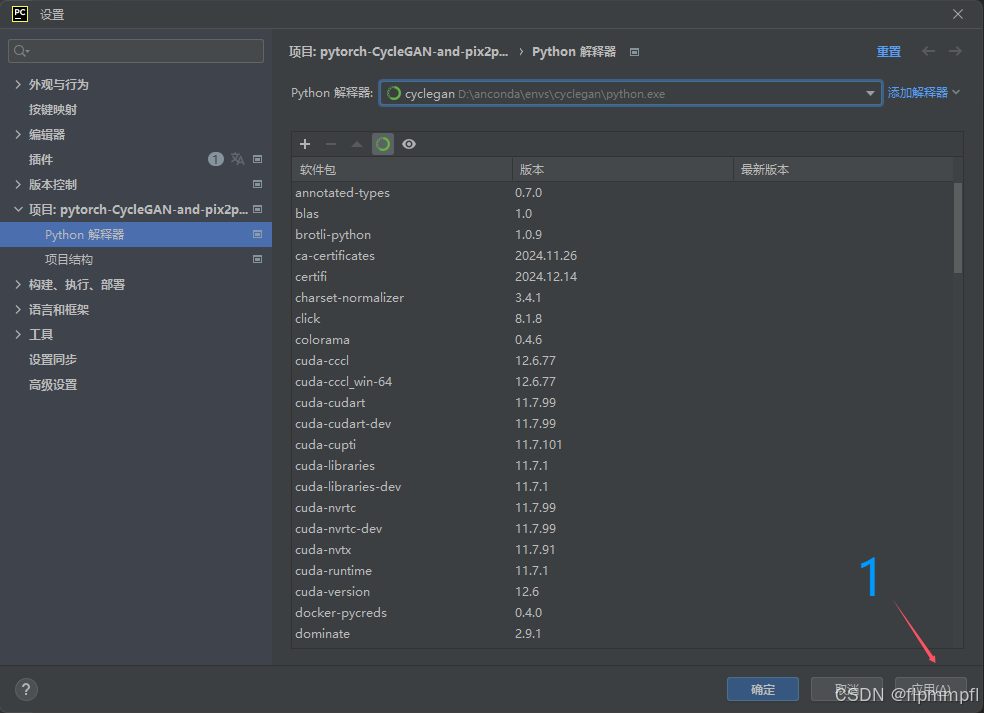The image size is (984, 713).
Task: Click the update badge next to 插件
Action: (x=215, y=159)
